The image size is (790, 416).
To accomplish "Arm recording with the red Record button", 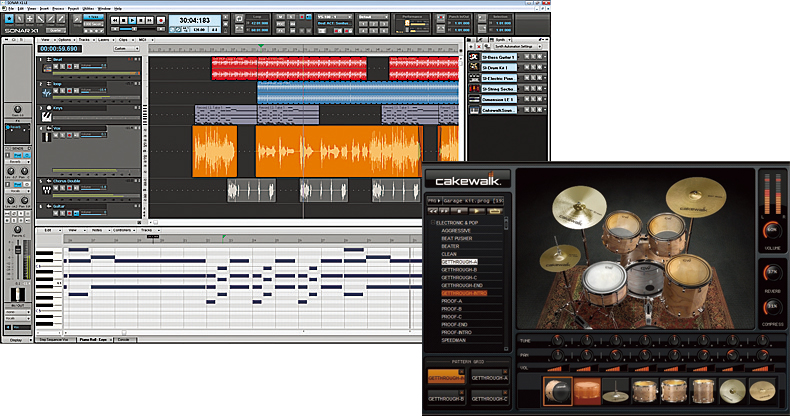I will 161,21.
